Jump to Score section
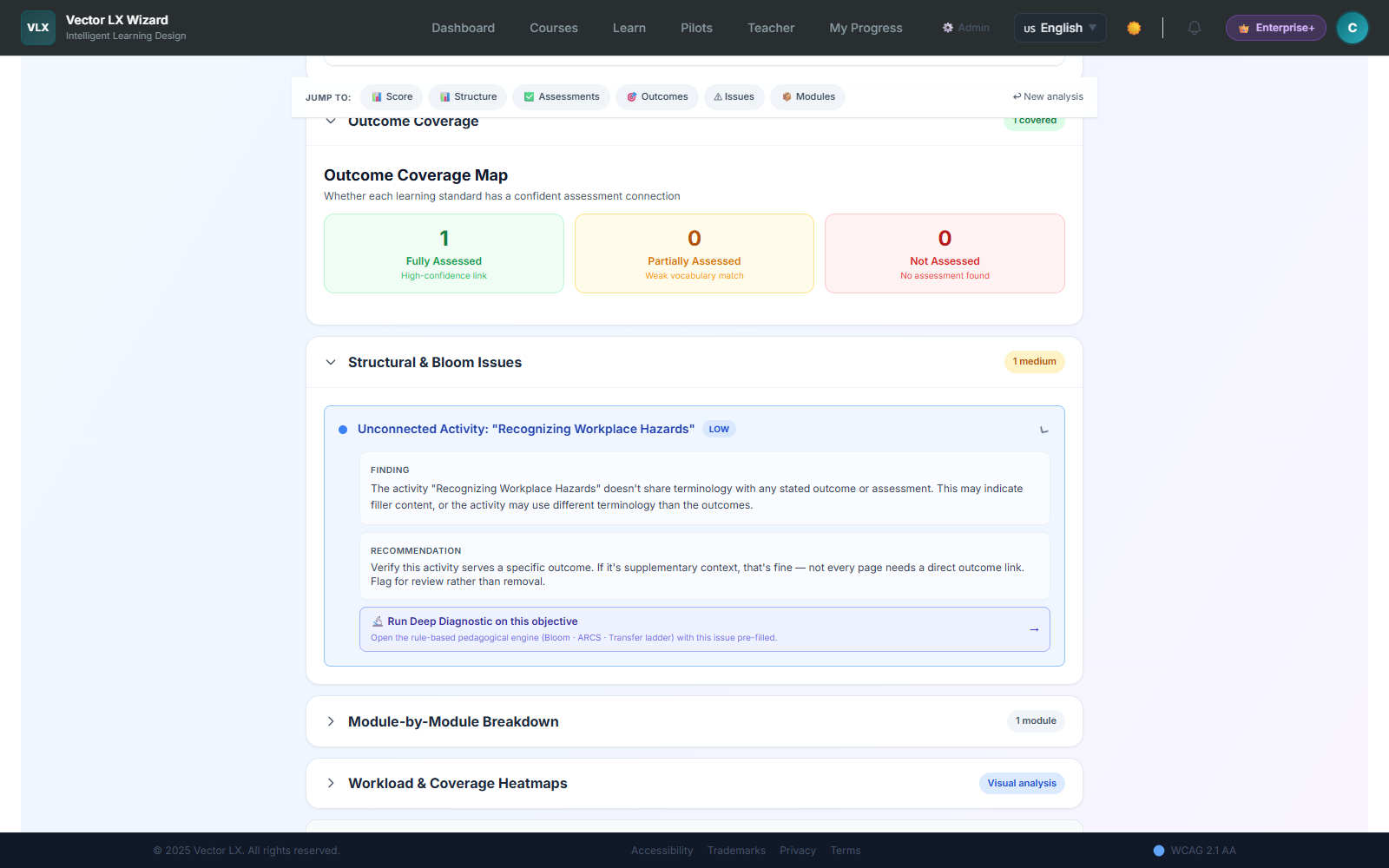The height and width of the screenshot is (868, 1389). click(392, 97)
